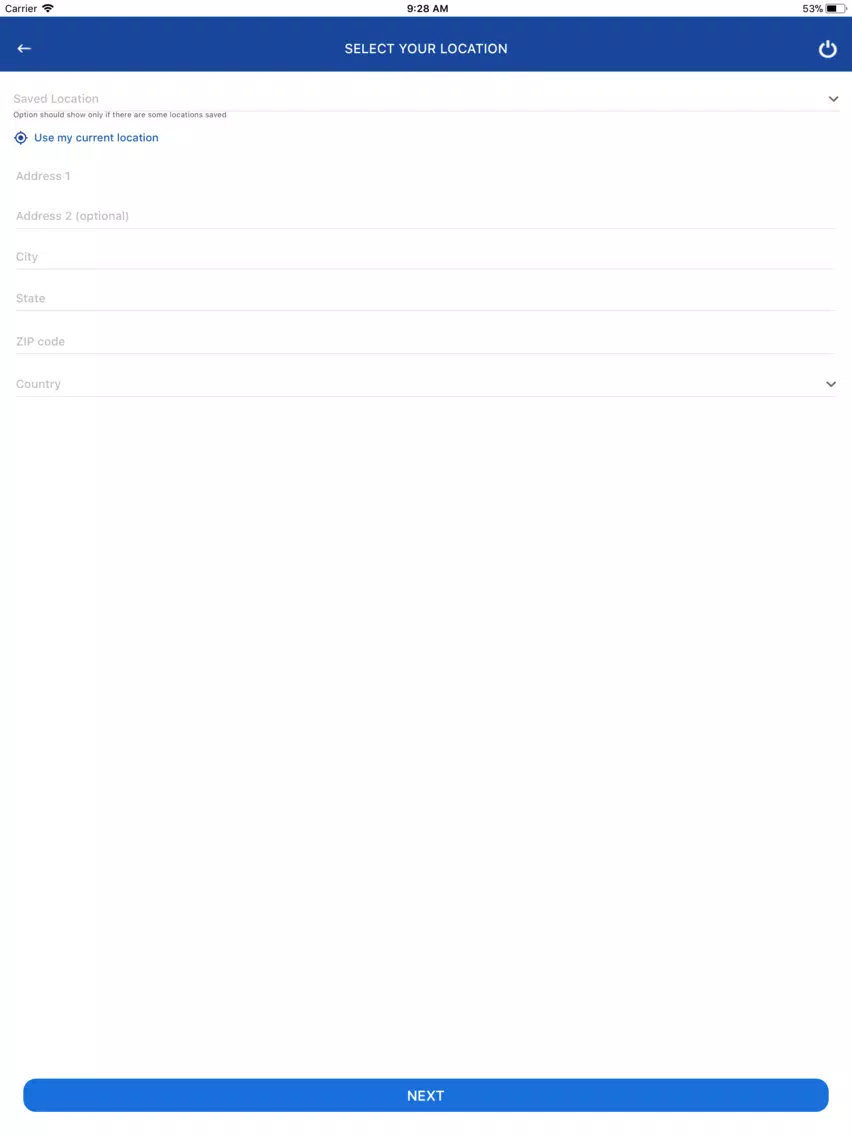
Task: Open the Country dropdown field
Action: (426, 384)
